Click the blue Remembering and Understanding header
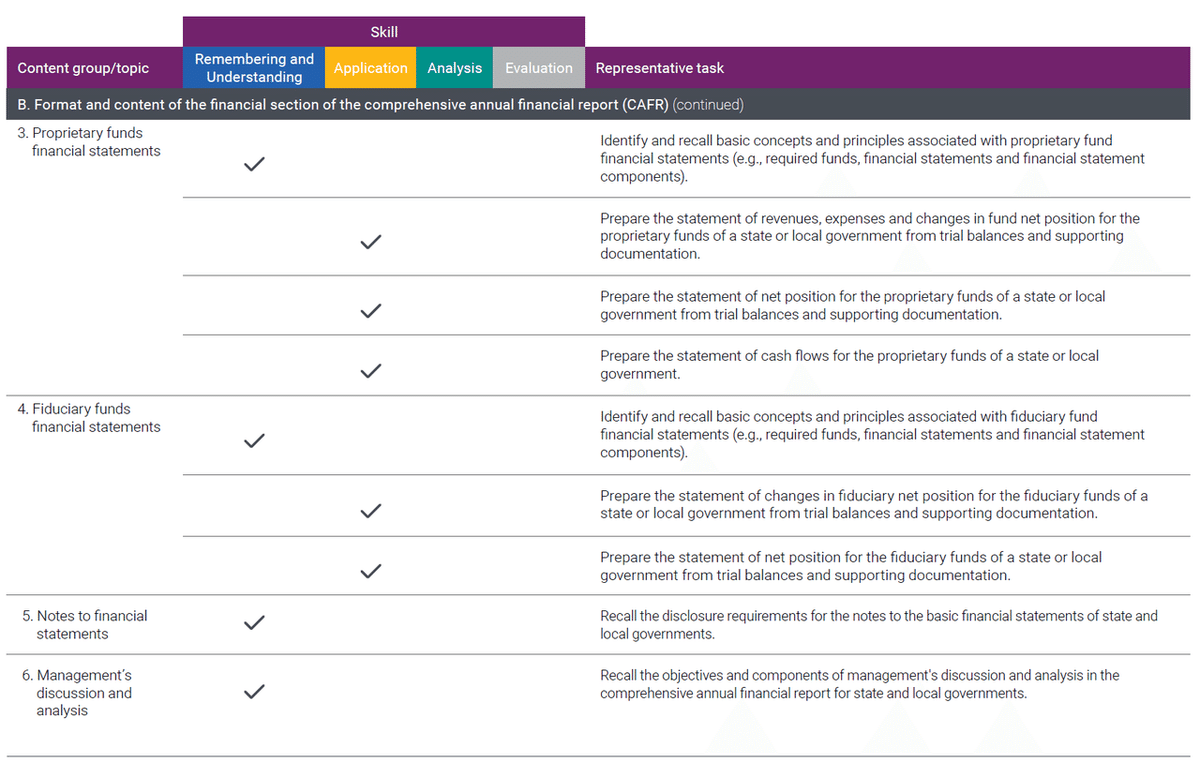Viewport: 1200px width, 760px height. pyautogui.click(x=254, y=68)
